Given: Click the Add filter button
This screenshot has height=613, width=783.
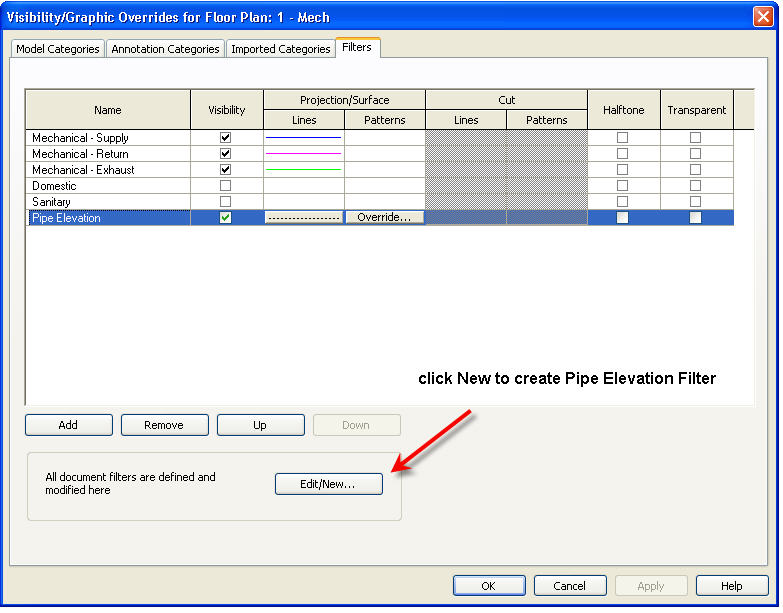Looking at the screenshot, I should (68, 425).
